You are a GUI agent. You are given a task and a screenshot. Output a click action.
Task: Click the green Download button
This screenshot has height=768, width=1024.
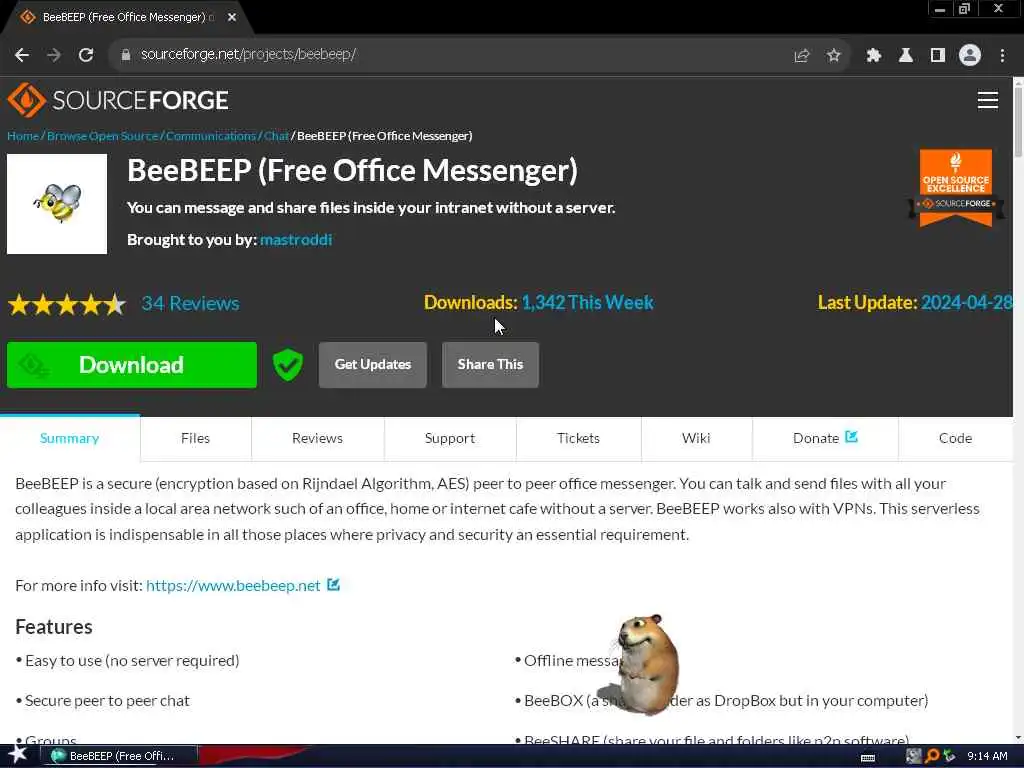(132, 365)
